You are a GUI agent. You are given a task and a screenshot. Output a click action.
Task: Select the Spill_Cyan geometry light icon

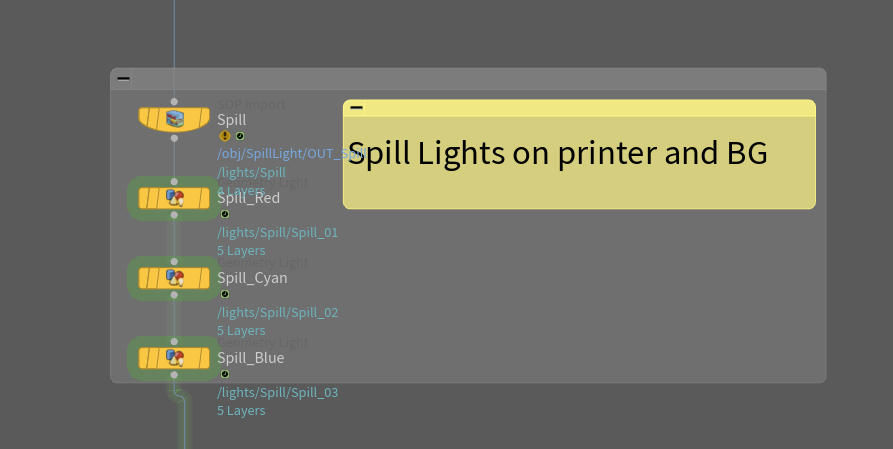point(174,277)
